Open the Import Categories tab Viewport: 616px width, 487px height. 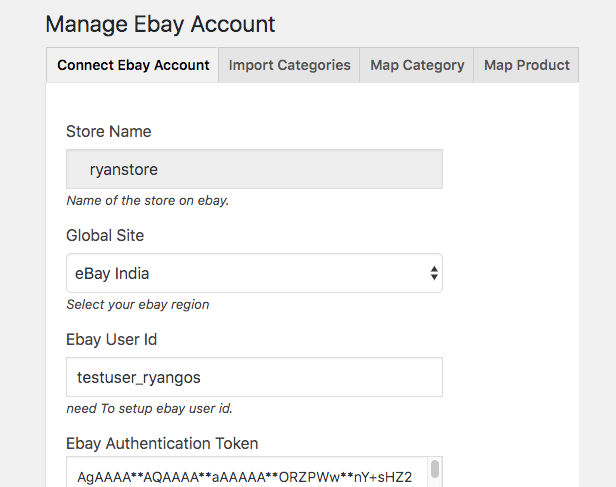pos(289,65)
